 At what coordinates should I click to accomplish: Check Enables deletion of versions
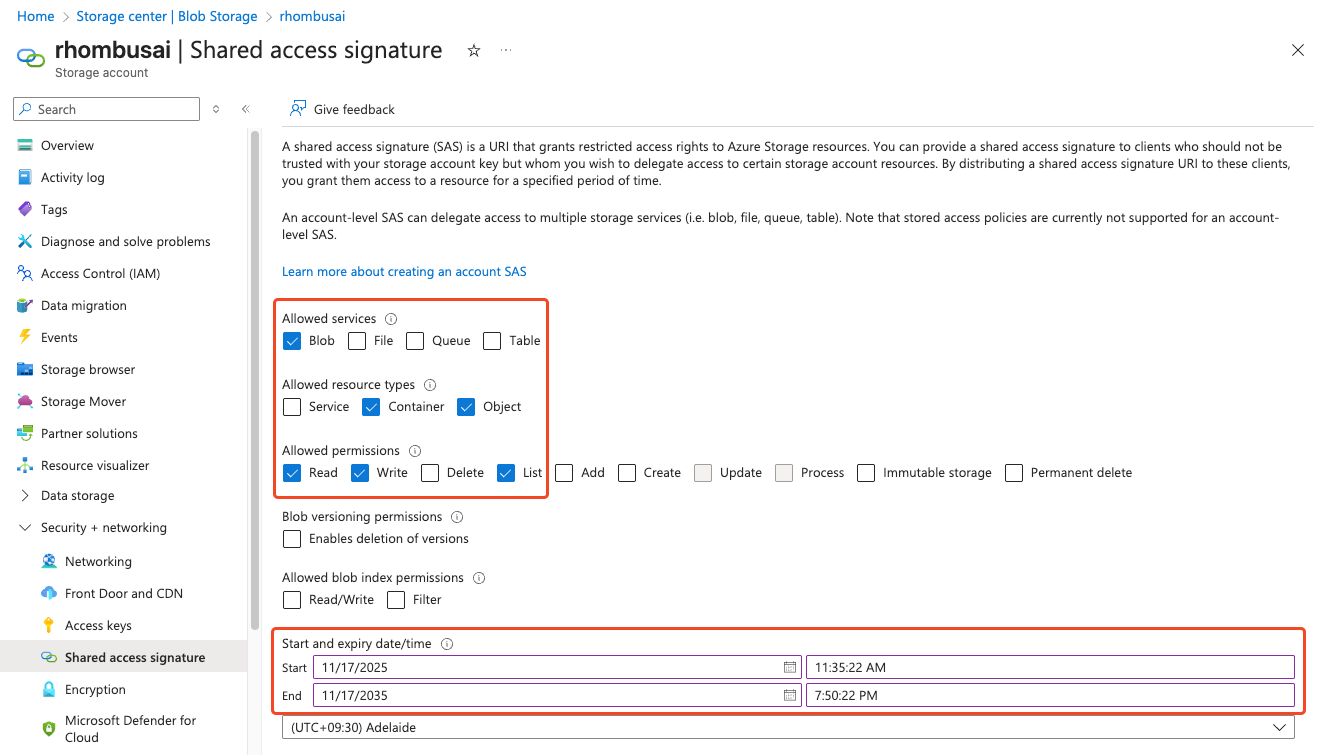pos(291,538)
